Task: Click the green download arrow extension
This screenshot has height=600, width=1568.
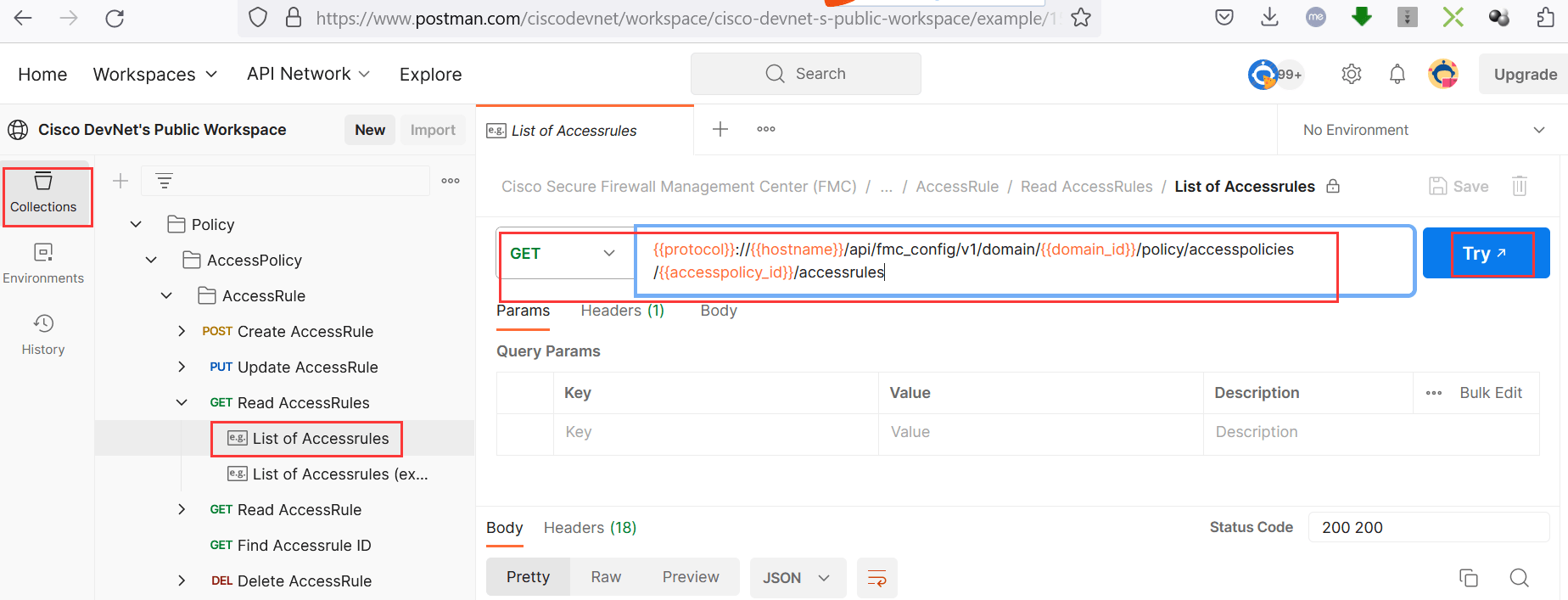Action: click(1362, 17)
